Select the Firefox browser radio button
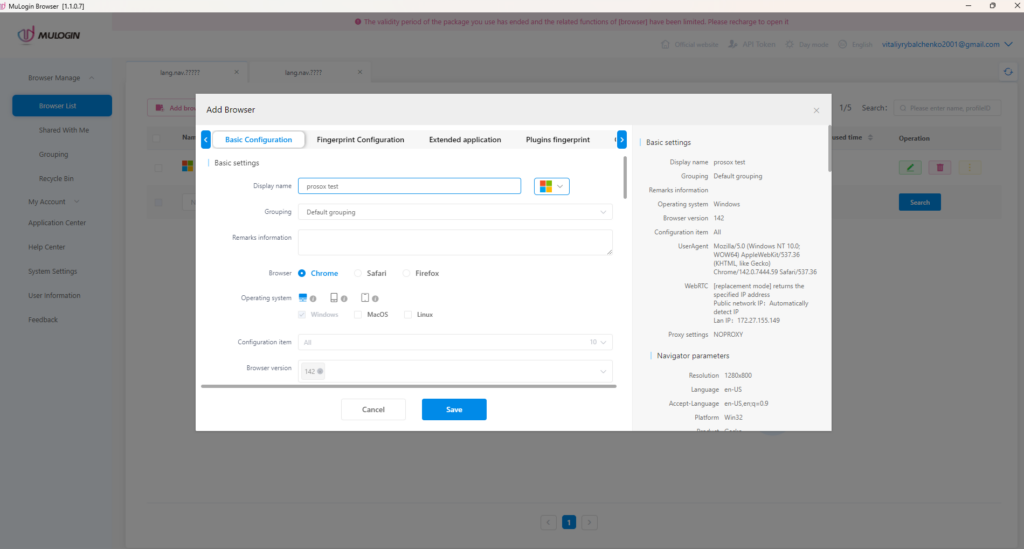Viewport: 1024px width, 549px height. tap(406, 273)
